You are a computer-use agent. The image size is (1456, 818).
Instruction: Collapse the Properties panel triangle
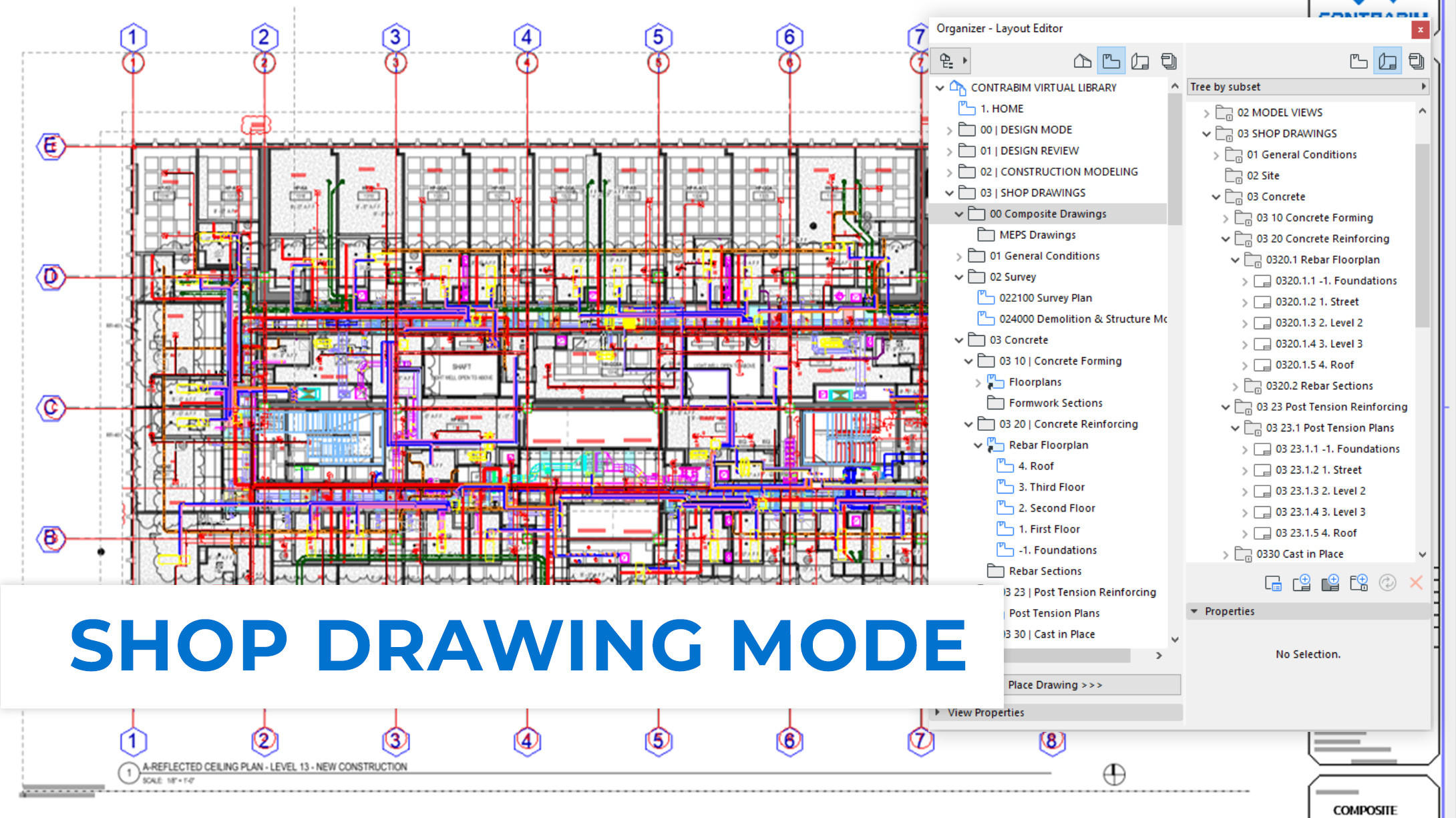point(1194,611)
